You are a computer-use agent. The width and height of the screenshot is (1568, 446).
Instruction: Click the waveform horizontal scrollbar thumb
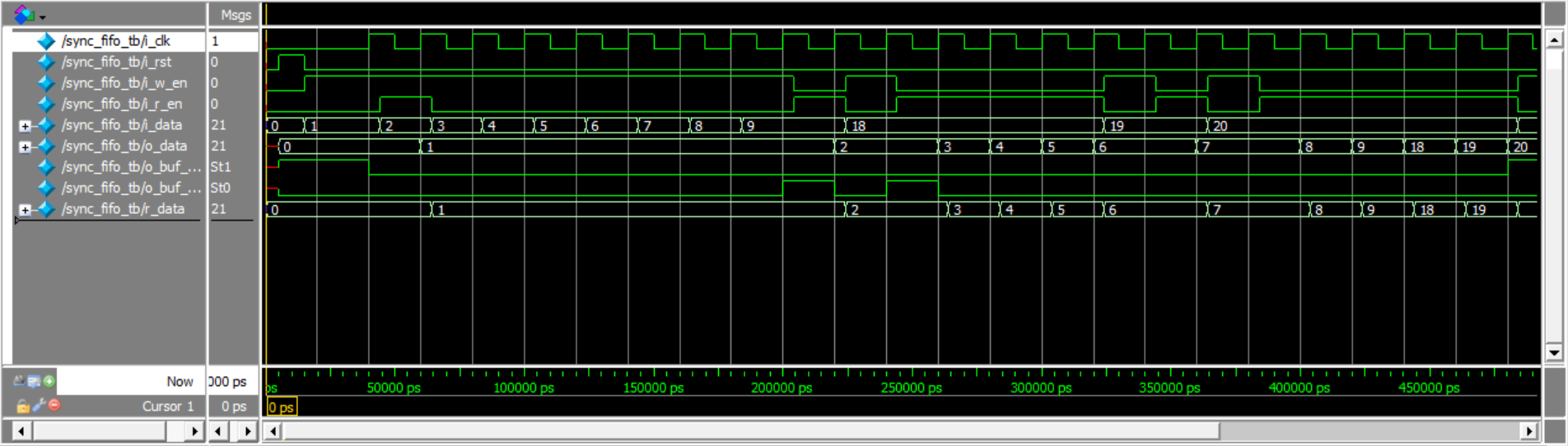click(x=752, y=431)
